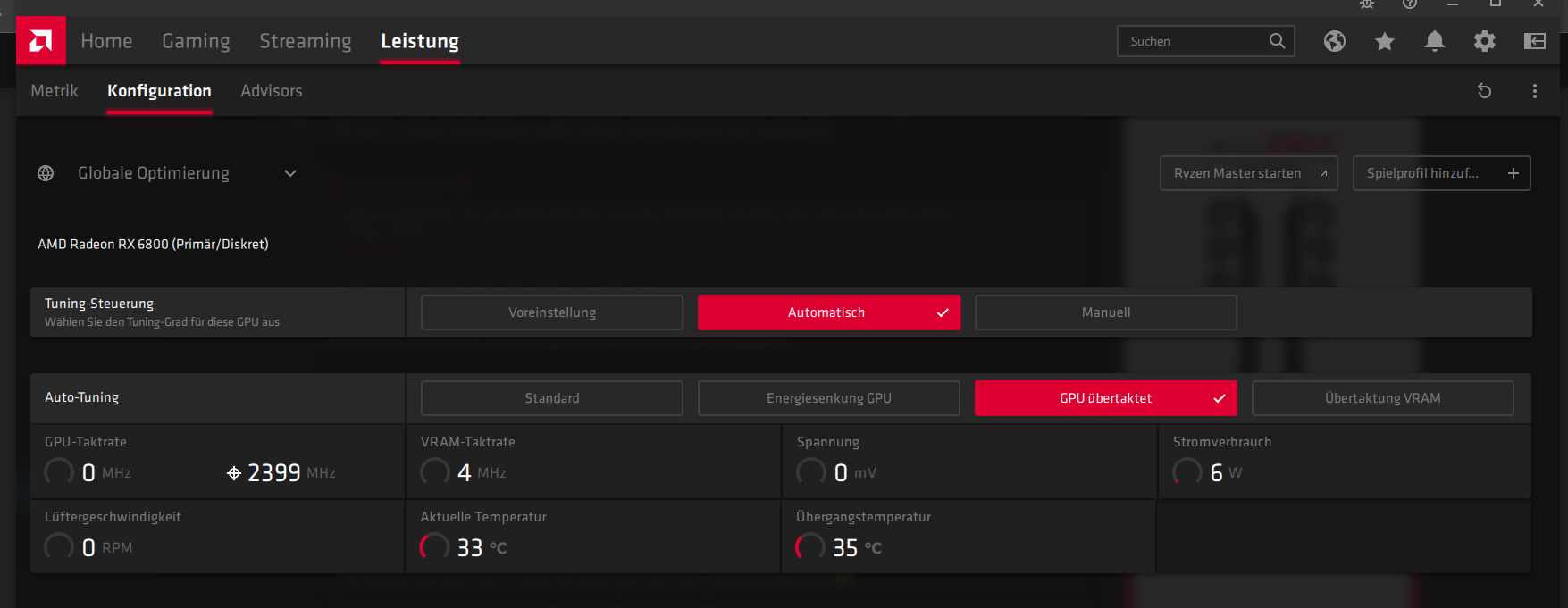Click the Aktuelle Temperatur gauge dial
1568x608 pixels.
[435, 546]
